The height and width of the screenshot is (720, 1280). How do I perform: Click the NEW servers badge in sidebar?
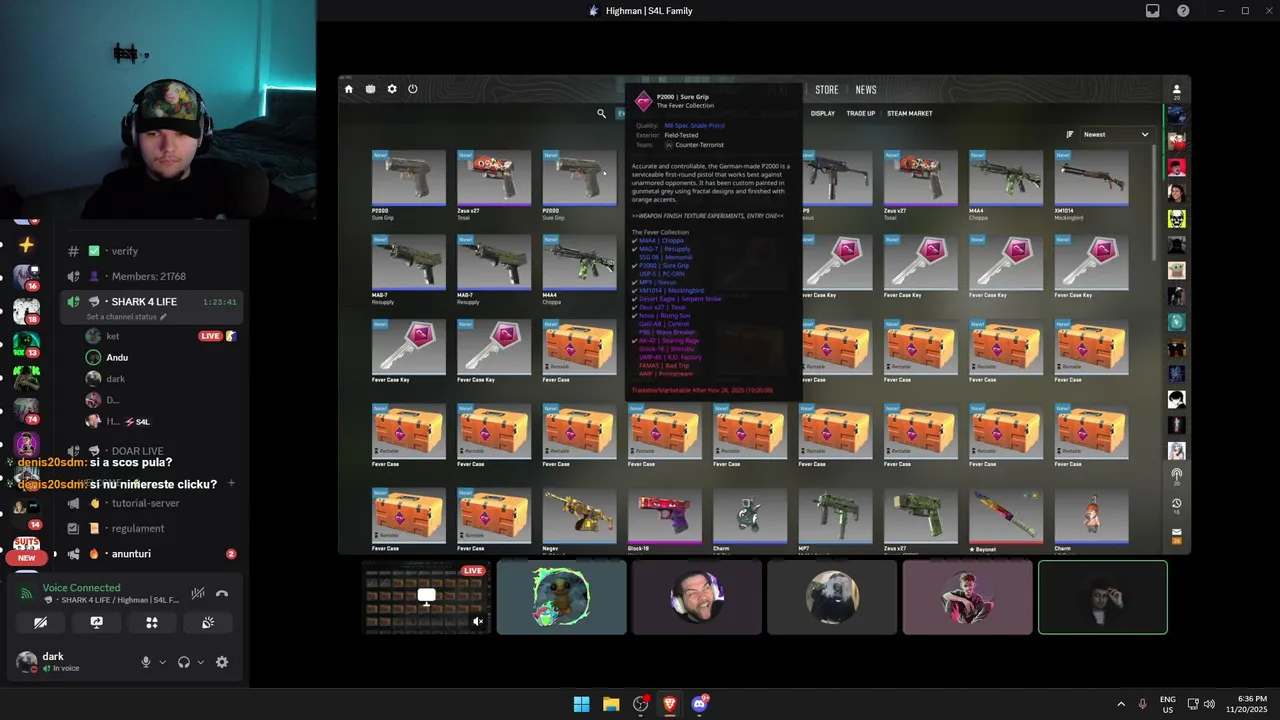click(26, 558)
